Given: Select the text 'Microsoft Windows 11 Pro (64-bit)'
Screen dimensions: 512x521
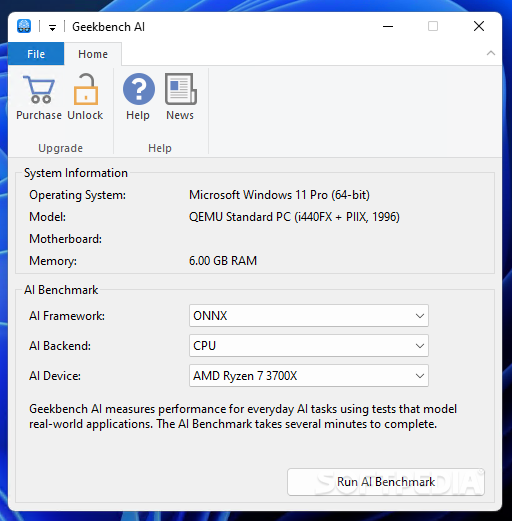Looking at the screenshot, I should coord(279,195).
